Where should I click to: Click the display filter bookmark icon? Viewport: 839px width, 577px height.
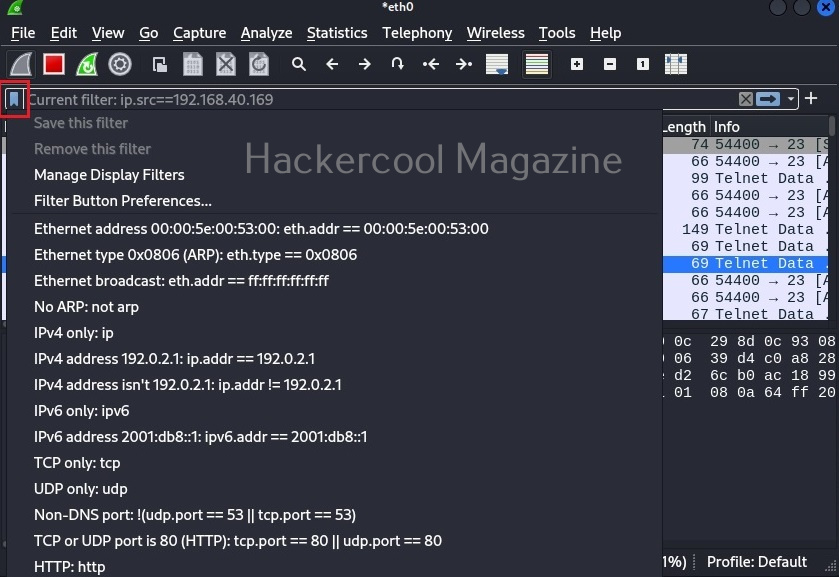(14, 99)
